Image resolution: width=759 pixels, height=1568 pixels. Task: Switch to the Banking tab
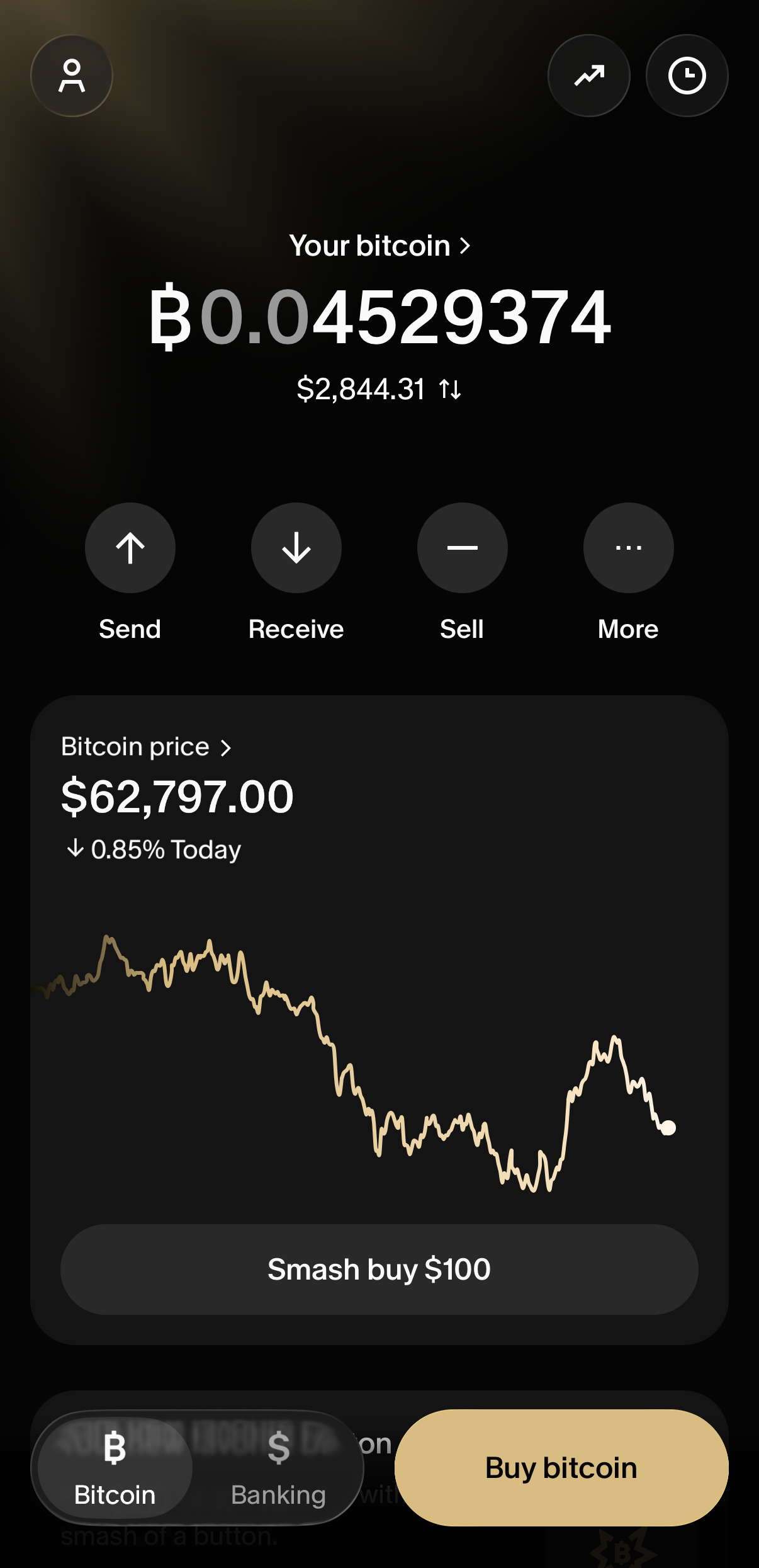(278, 1468)
